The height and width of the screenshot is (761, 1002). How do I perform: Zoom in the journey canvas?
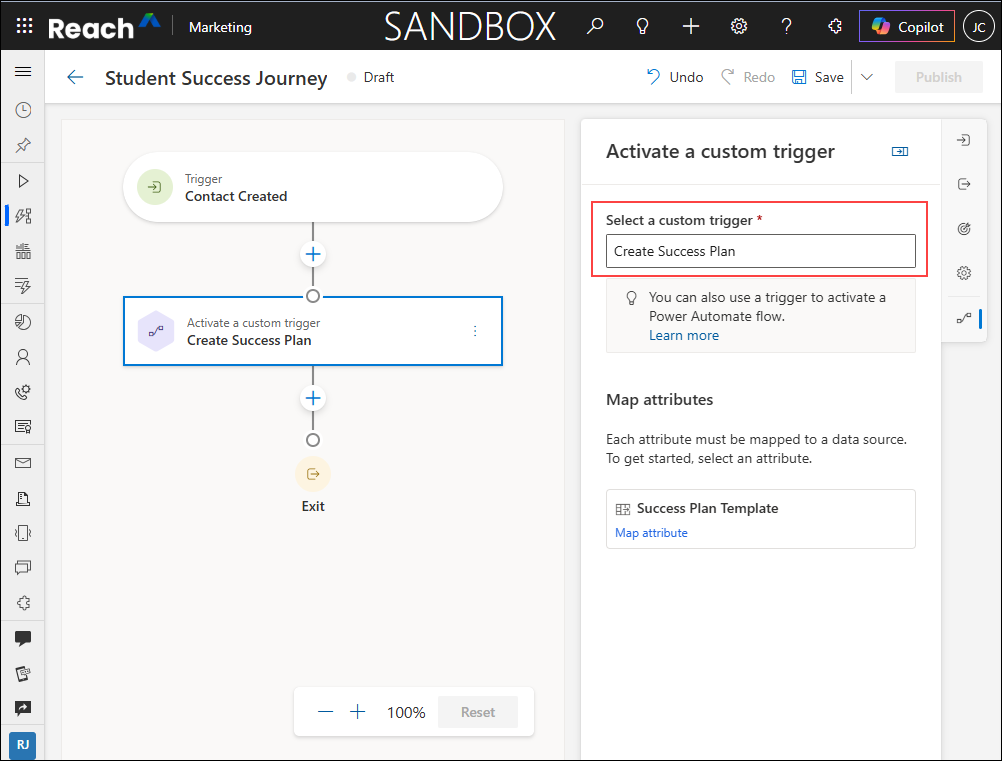pyautogui.click(x=358, y=712)
